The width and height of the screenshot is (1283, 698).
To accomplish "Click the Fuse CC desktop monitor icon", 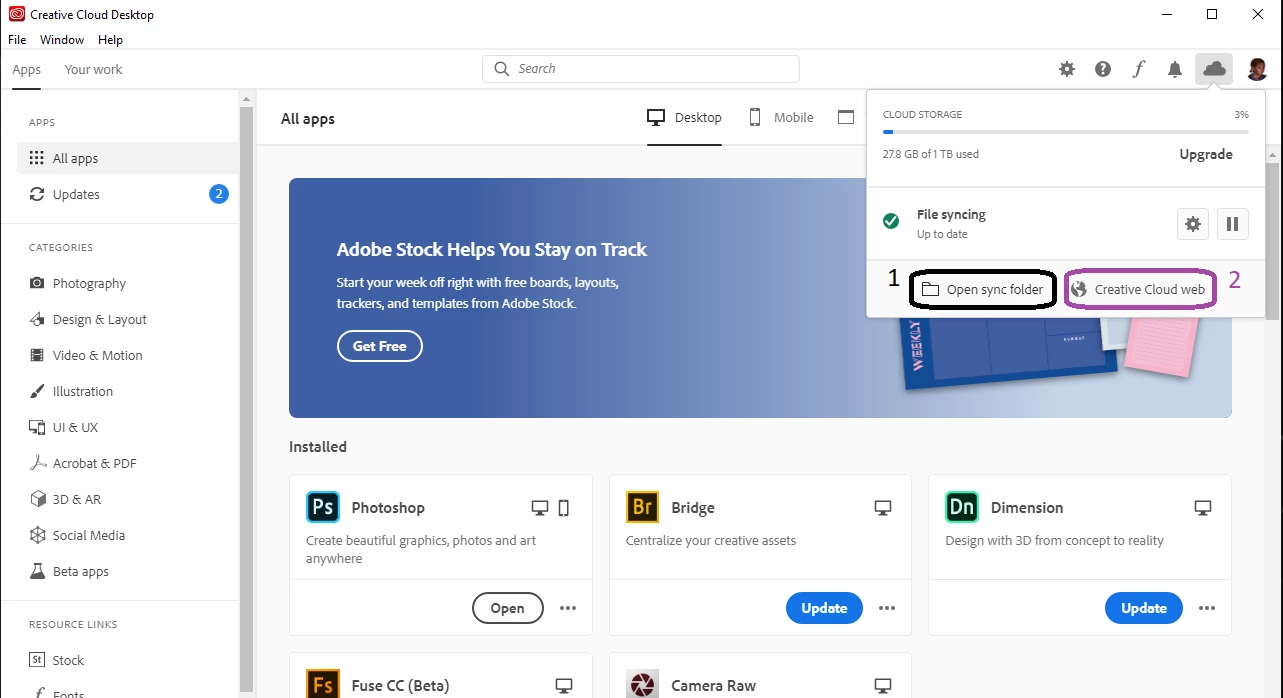I will (x=564, y=686).
